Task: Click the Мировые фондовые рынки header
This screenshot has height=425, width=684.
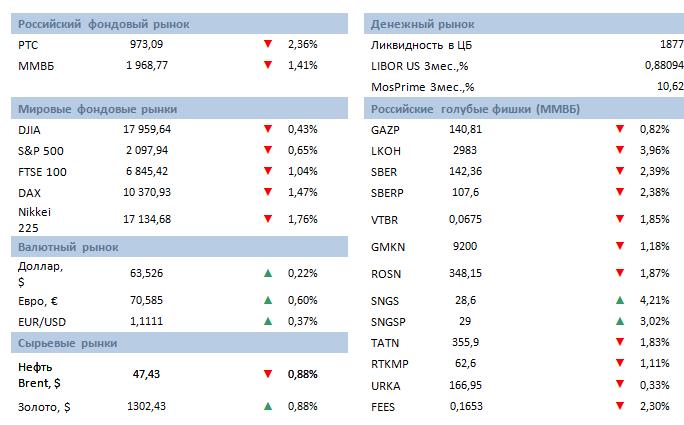Action: [x=98, y=108]
